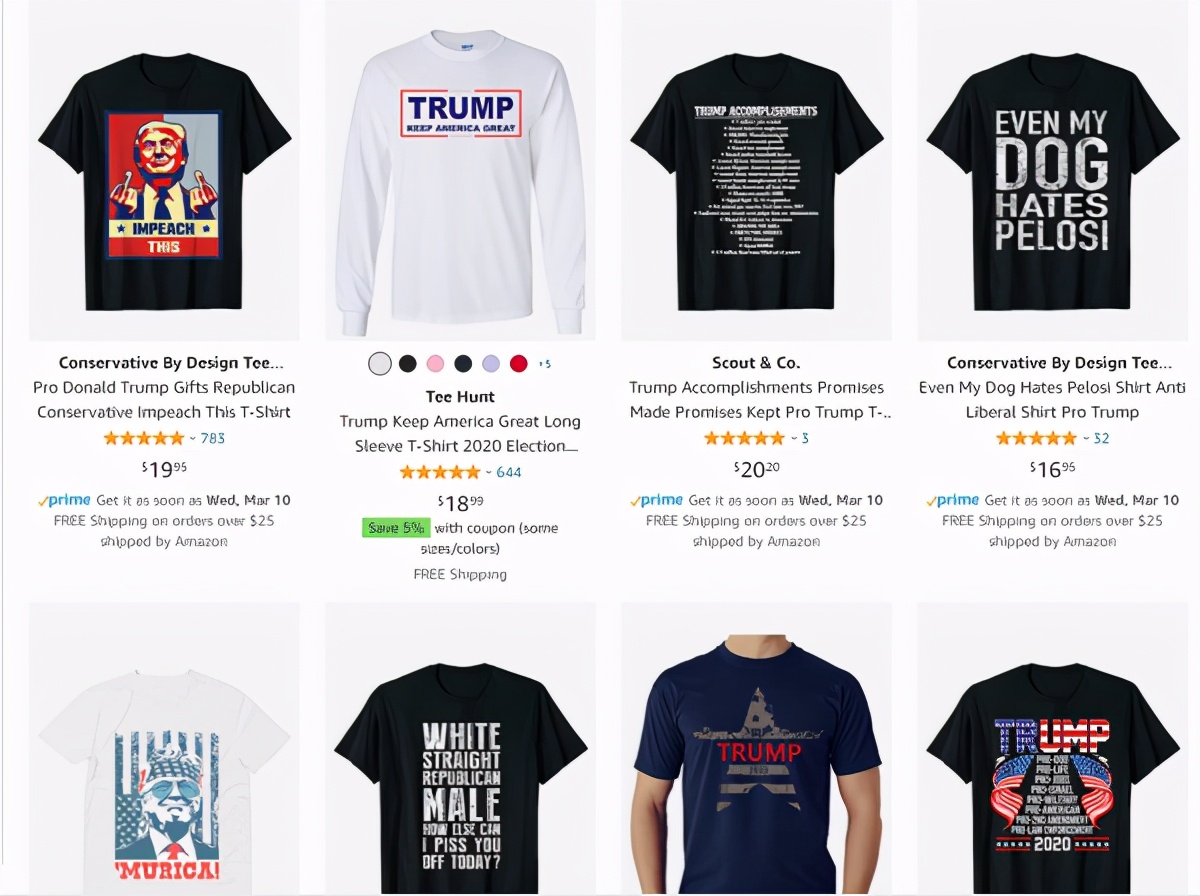The height and width of the screenshot is (896, 1200).
Task: Show the +5 more colors link
Action: click(x=545, y=364)
